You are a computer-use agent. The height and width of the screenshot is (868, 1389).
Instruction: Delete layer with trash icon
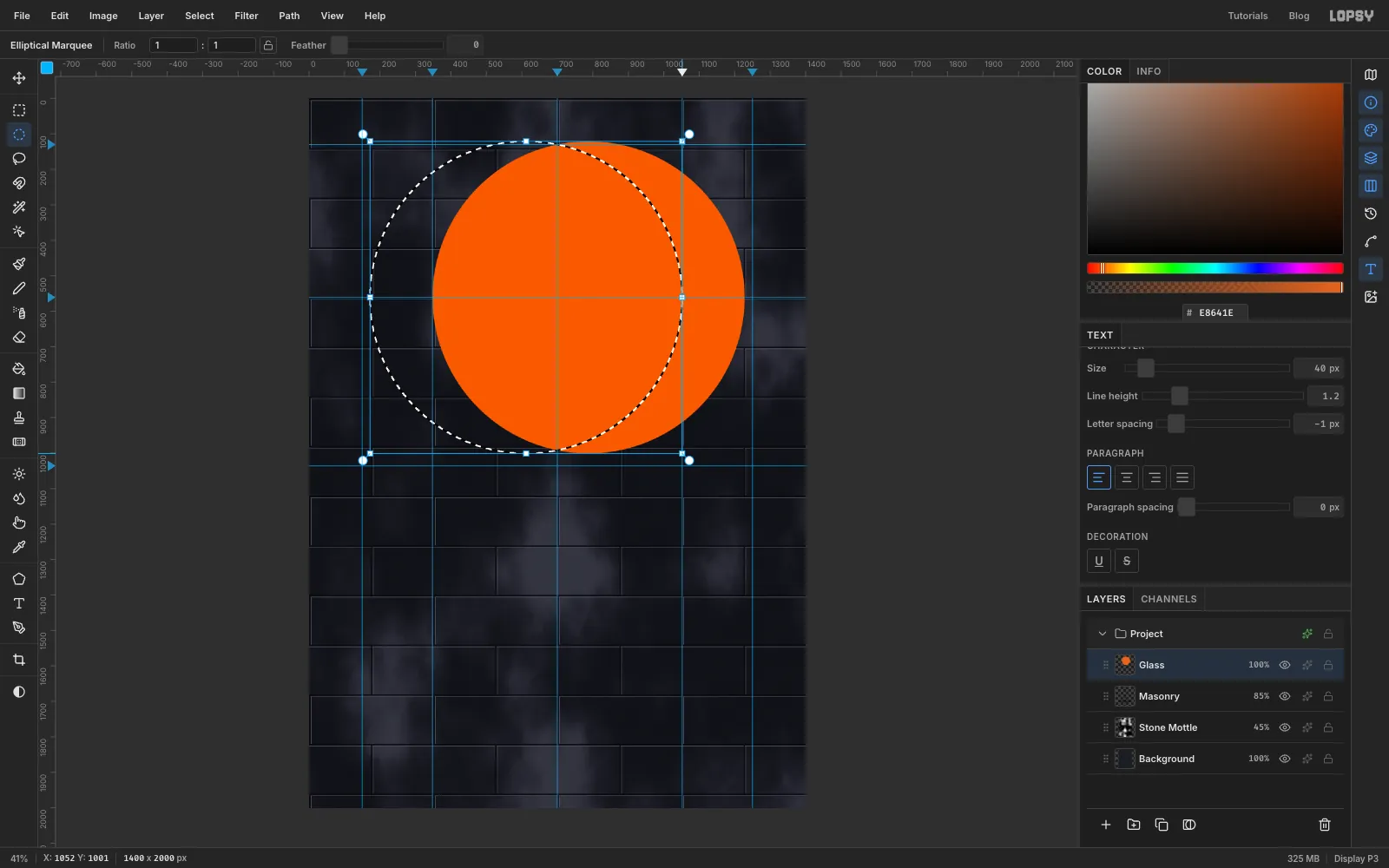(1325, 825)
